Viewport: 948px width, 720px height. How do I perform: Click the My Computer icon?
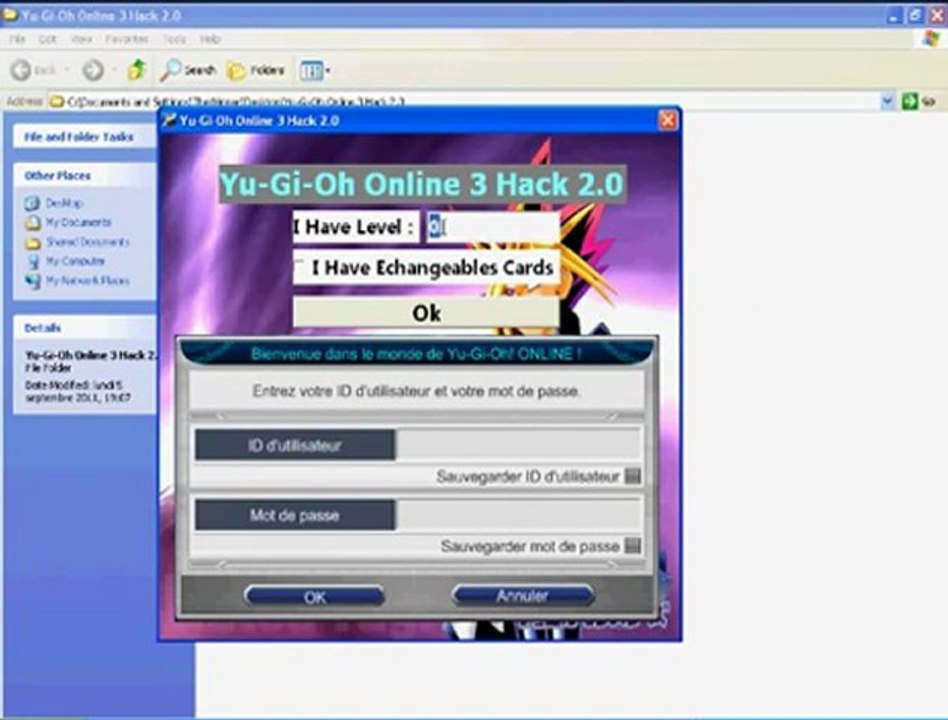pos(33,262)
